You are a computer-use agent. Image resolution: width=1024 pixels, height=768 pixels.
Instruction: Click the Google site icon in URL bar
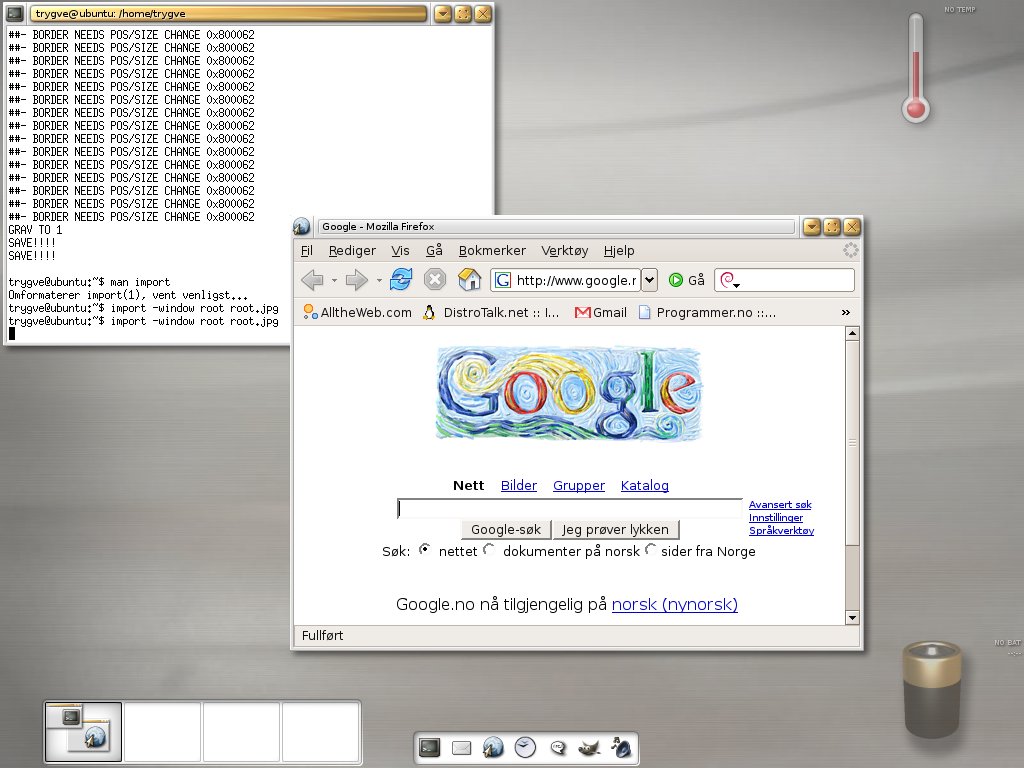502,281
